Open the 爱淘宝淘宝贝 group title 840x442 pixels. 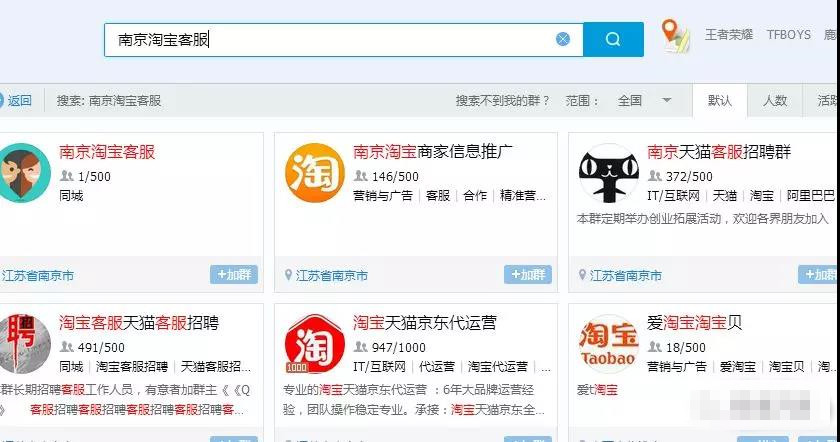tap(695, 323)
